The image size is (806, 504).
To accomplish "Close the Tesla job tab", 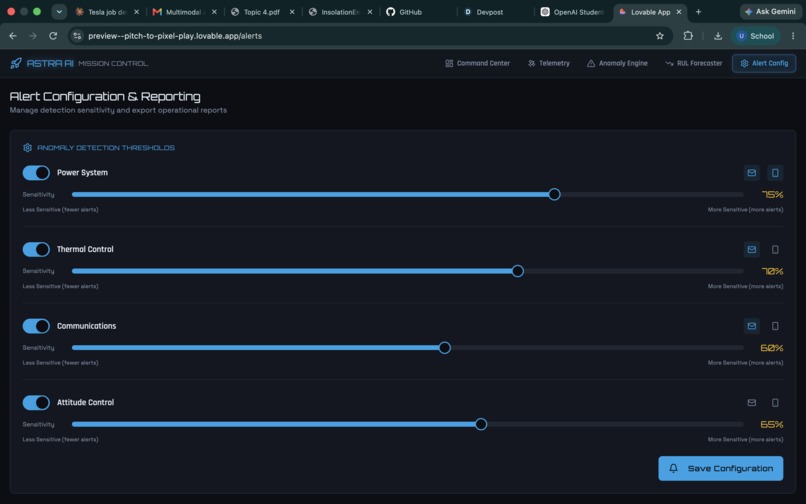I will coord(136,12).
